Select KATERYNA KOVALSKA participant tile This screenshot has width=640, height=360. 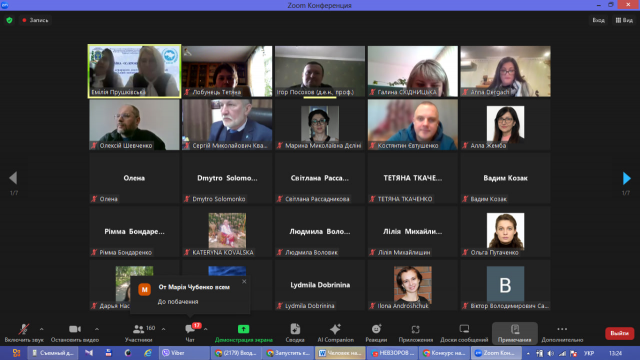click(227, 231)
